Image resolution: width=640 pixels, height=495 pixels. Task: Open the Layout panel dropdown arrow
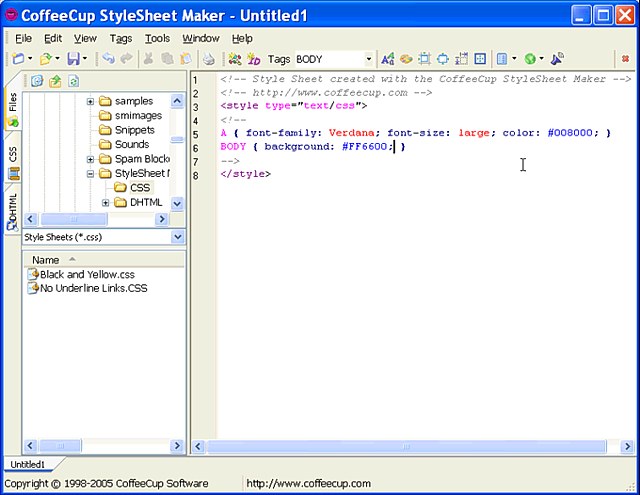coord(514,59)
